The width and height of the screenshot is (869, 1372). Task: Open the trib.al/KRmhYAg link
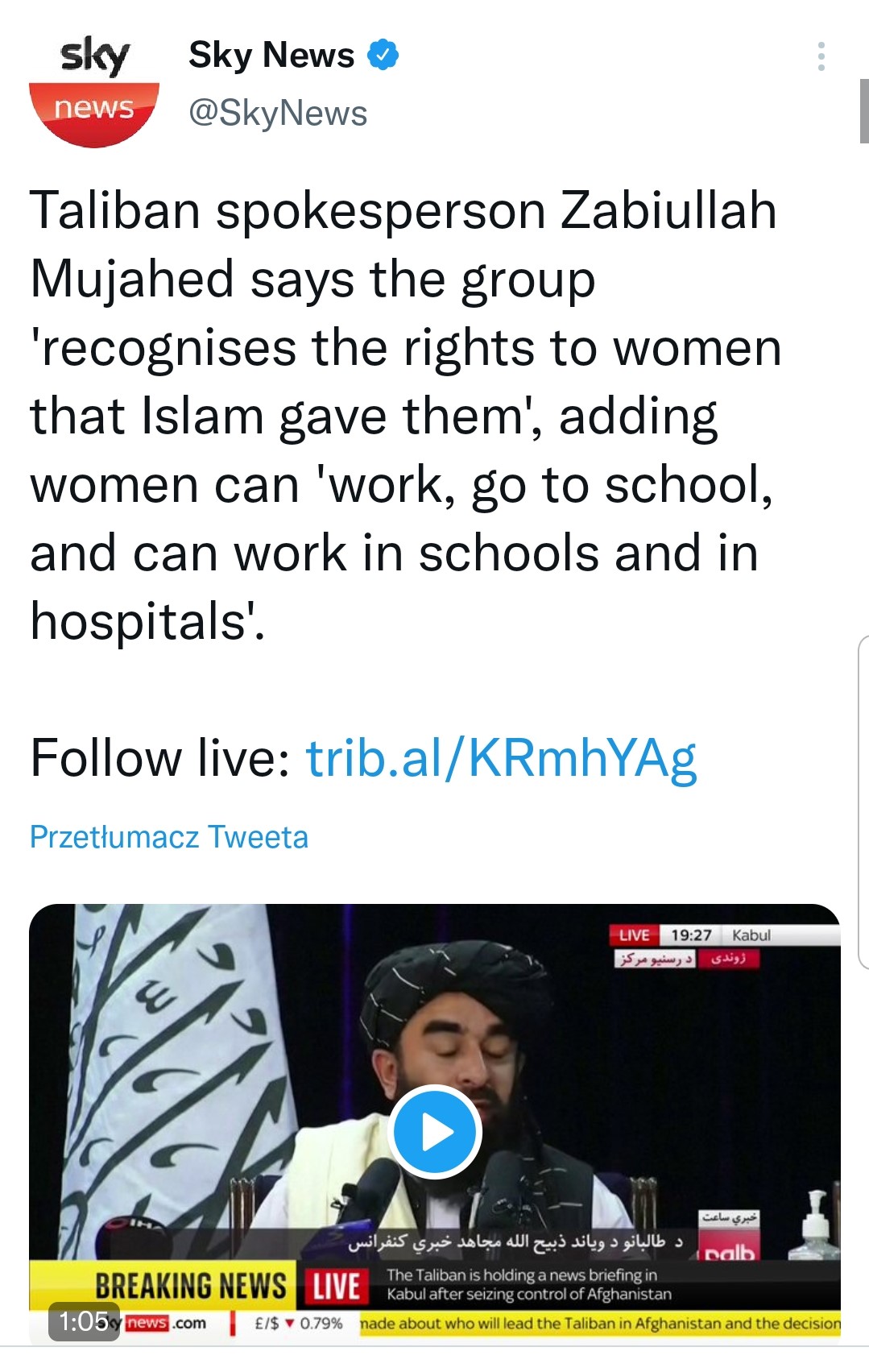(501, 758)
